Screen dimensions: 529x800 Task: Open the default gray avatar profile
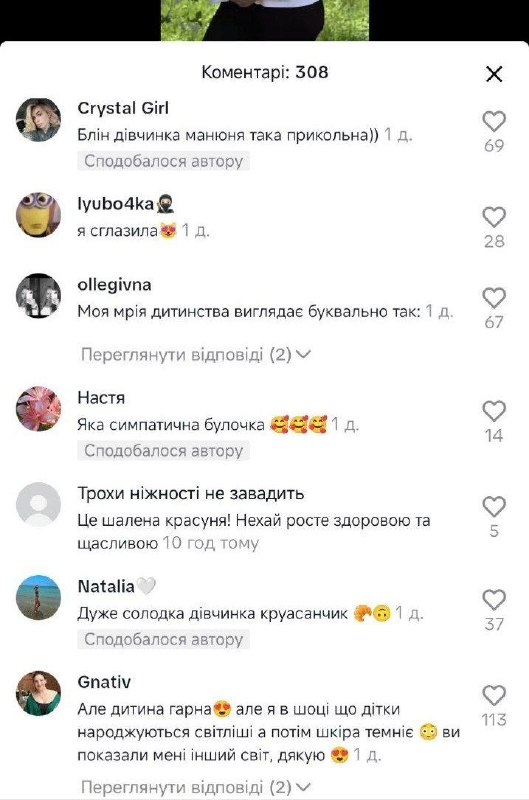pos(38,504)
